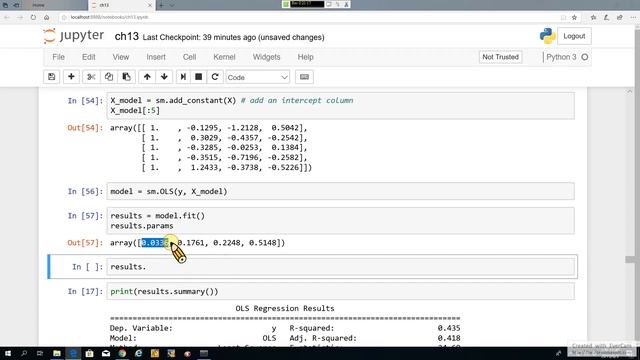Screen dimensions: 640x360
Task: Click the Logout button
Action: pos(574,36)
